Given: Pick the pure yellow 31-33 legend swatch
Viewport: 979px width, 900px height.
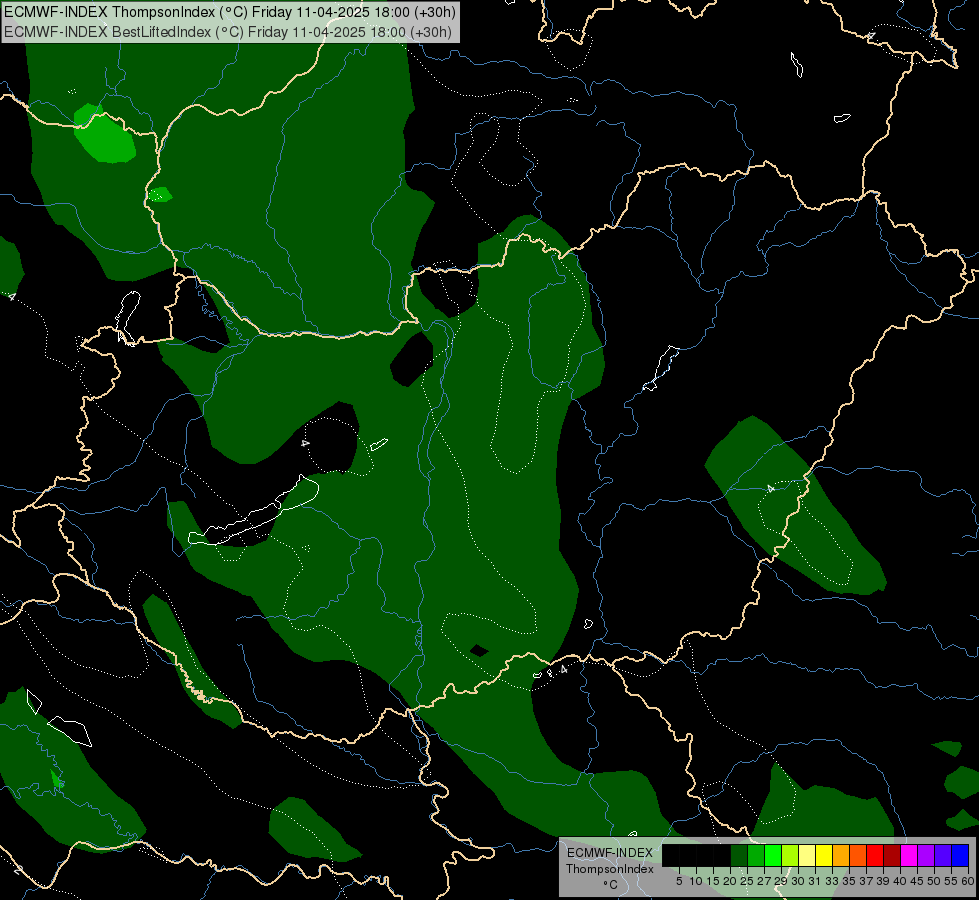Looking at the screenshot, I should tap(824, 855).
